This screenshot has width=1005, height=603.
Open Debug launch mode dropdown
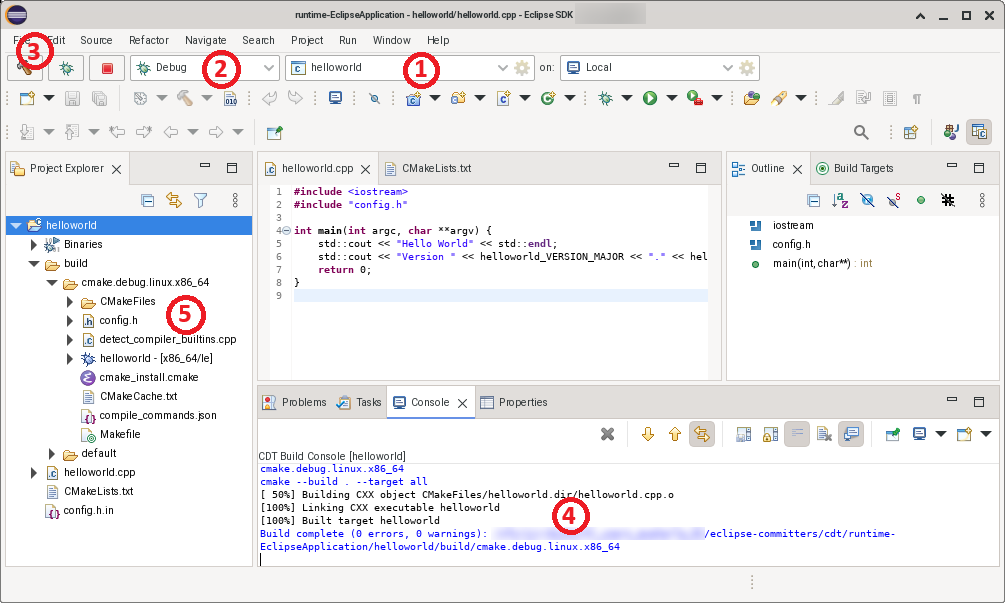269,67
